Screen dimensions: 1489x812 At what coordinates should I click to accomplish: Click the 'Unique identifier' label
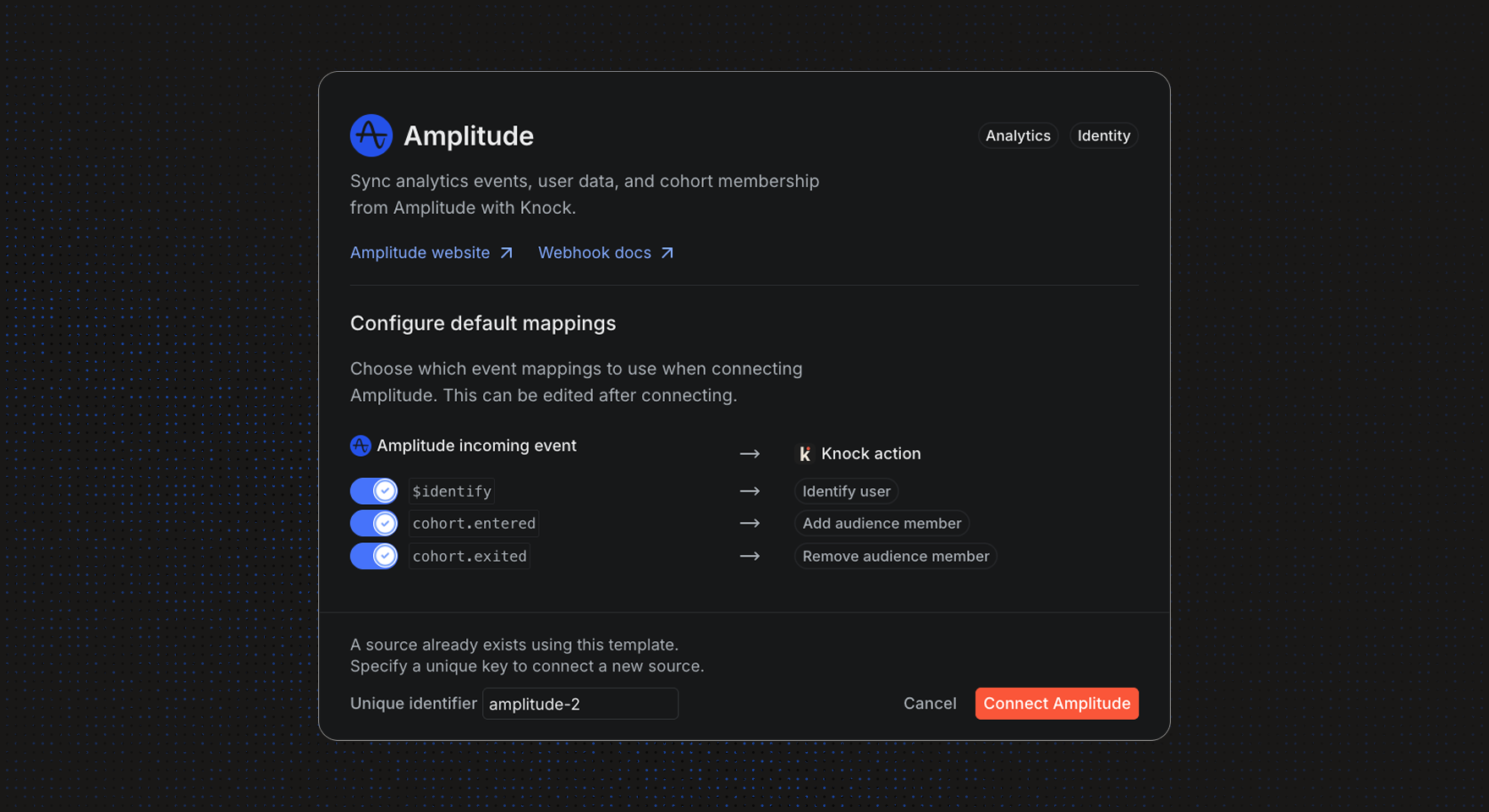pyautogui.click(x=414, y=704)
